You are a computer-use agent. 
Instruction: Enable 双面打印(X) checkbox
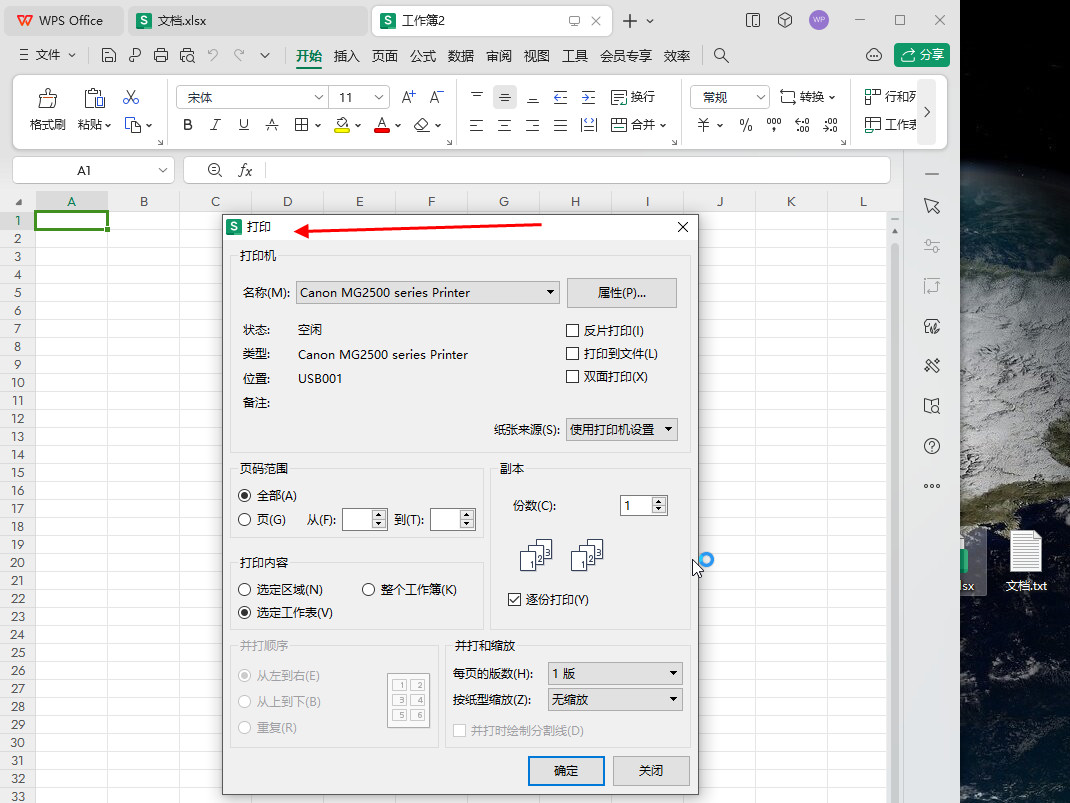click(573, 377)
